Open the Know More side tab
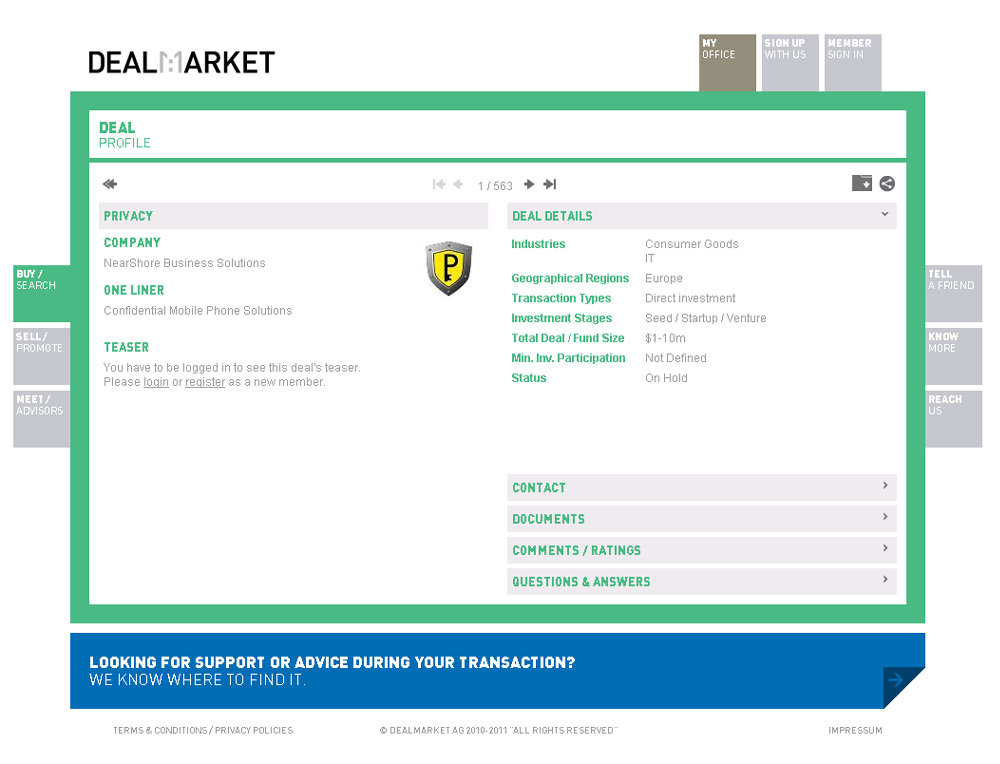Viewport: 1000px width, 764px height. [953, 356]
